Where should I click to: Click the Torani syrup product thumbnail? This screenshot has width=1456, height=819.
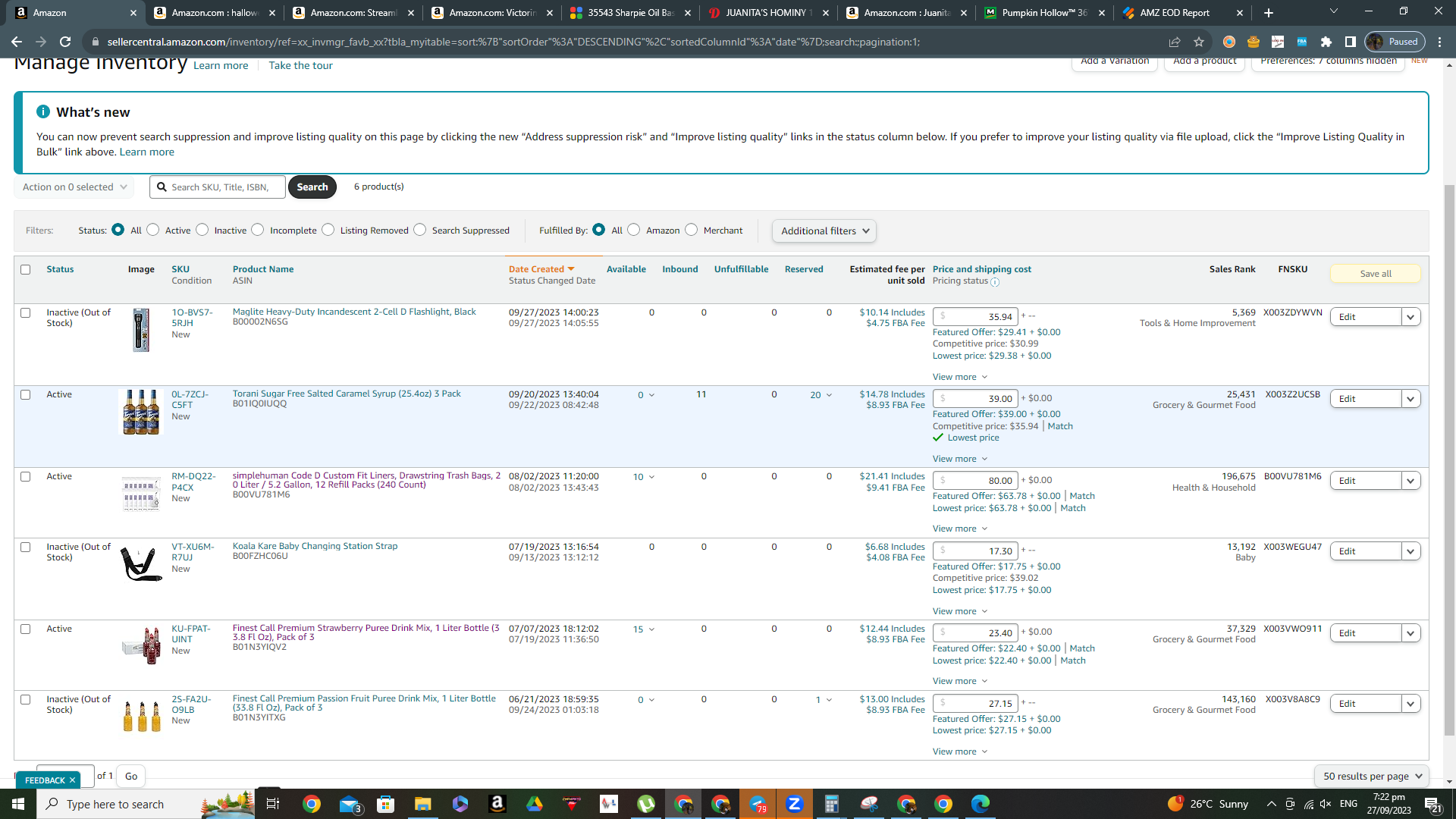pyautogui.click(x=141, y=412)
